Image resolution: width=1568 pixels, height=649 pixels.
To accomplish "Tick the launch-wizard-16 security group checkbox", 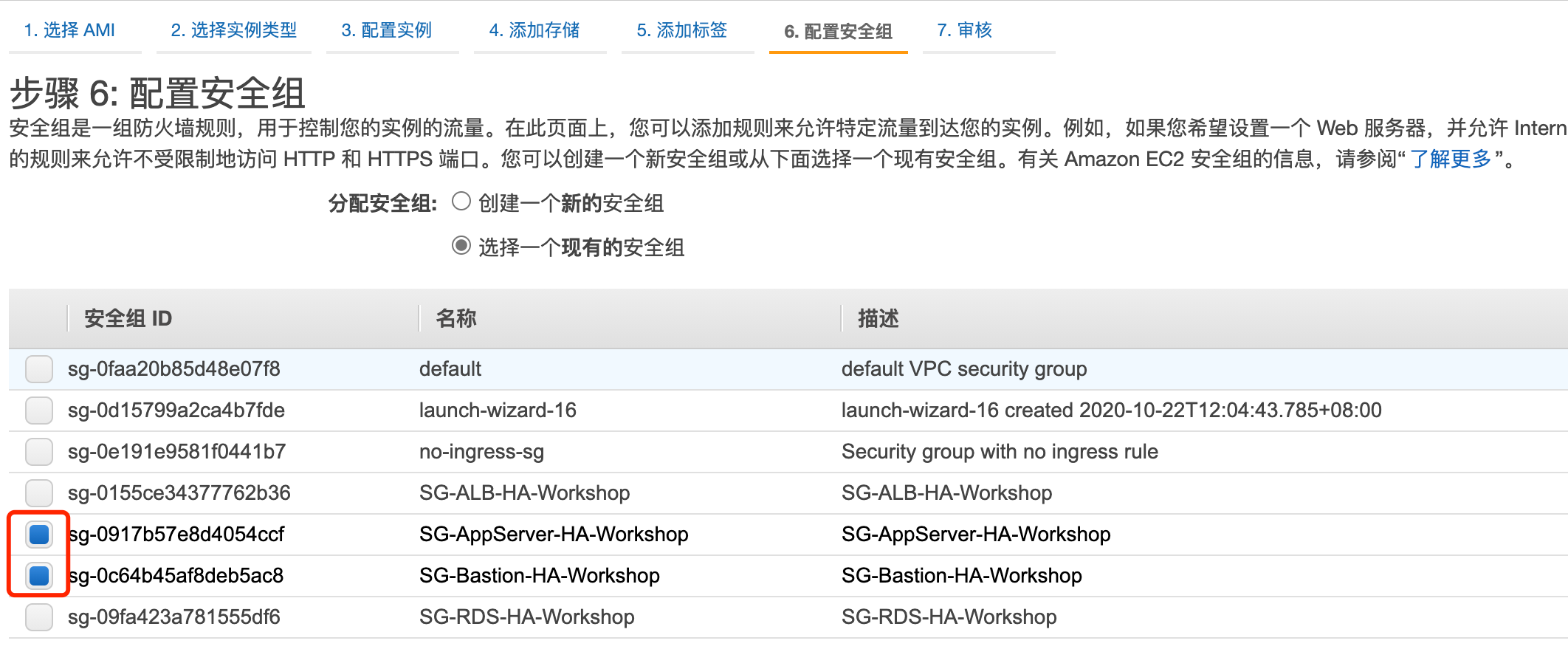I will tap(39, 411).
